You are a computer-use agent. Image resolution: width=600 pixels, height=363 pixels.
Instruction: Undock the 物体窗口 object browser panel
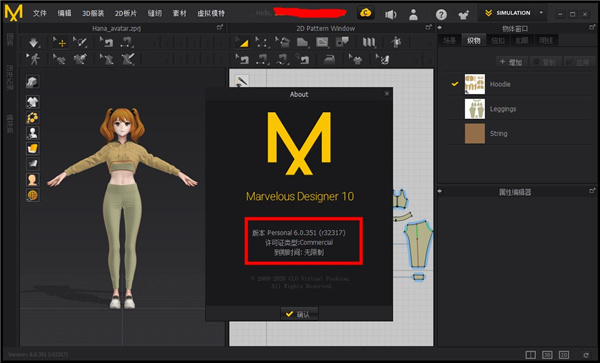pyautogui.click(x=592, y=27)
